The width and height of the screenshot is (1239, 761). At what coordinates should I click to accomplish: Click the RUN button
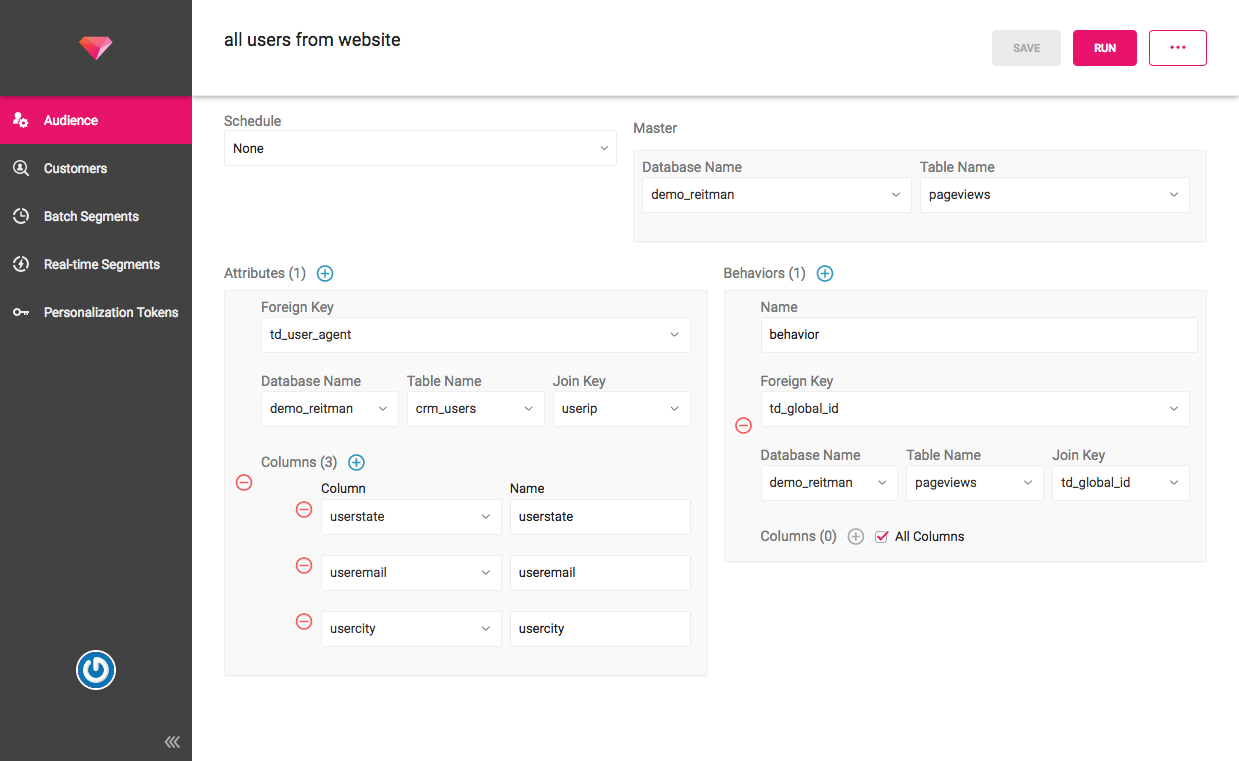pyautogui.click(x=1104, y=48)
